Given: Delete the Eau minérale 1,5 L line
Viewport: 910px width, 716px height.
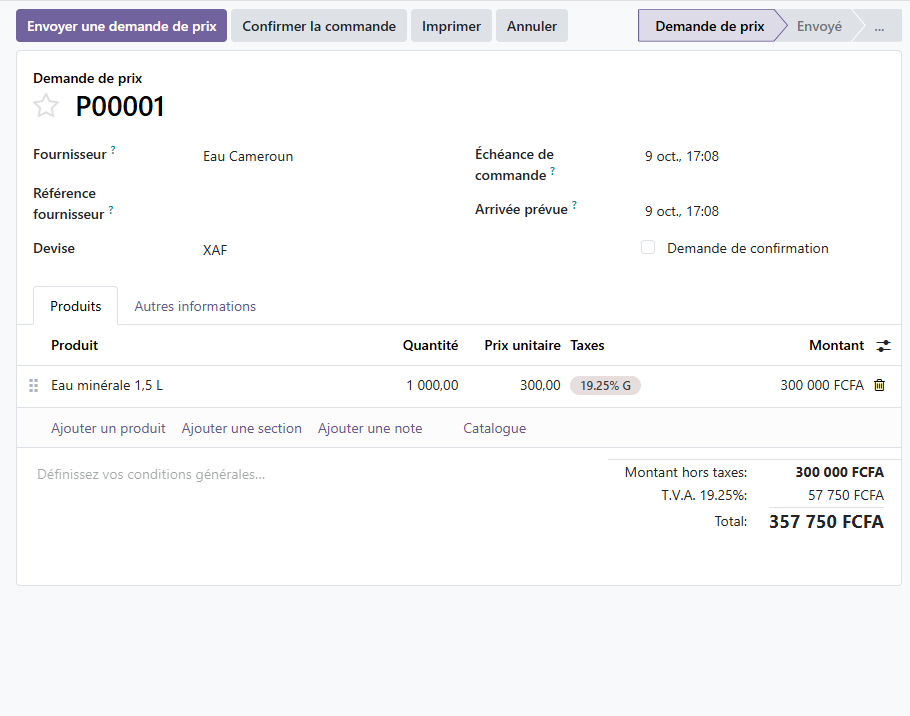Looking at the screenshot, I should pyautogui.click(x=879, y=385).
